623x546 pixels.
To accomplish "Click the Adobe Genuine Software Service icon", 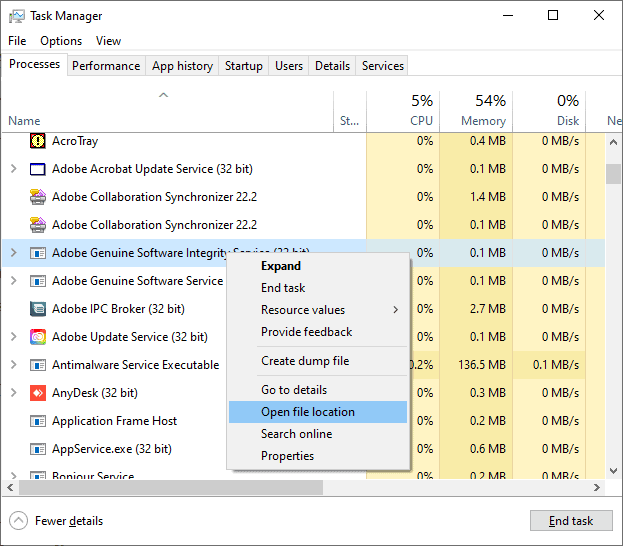I will click(38, 281).
